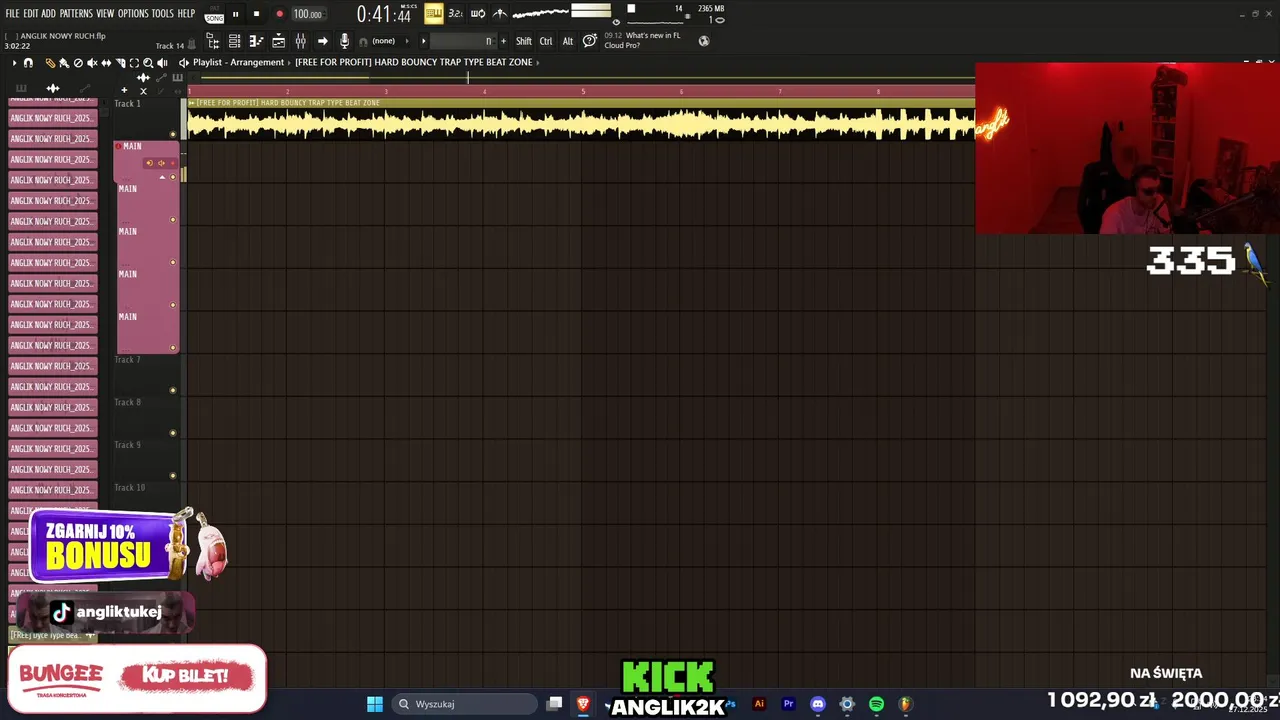Toggle the Alt key button

coord(568,41)
